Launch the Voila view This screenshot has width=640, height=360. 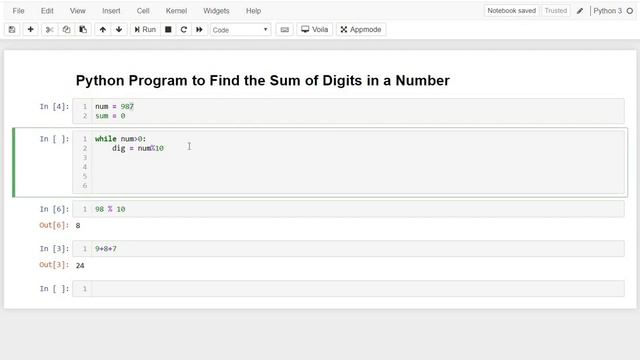314,29
